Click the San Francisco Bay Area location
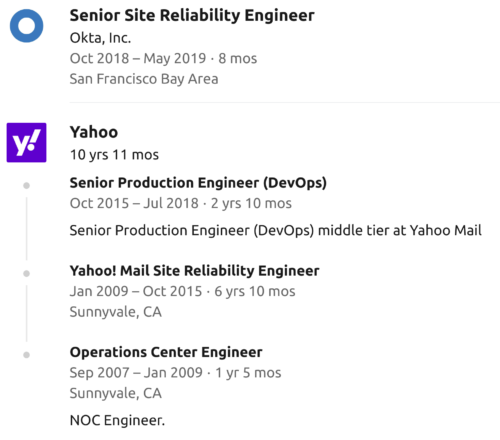Image resolution: width=500 pixels, height=440 pixels. pos(144,79)
